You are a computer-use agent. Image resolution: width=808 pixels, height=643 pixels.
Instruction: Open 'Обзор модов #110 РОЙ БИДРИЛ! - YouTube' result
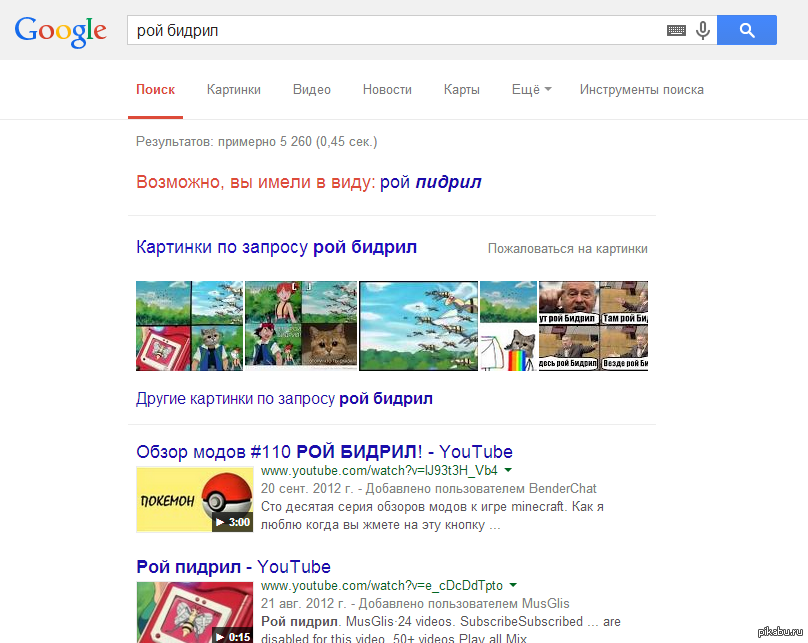pos(324,452)
